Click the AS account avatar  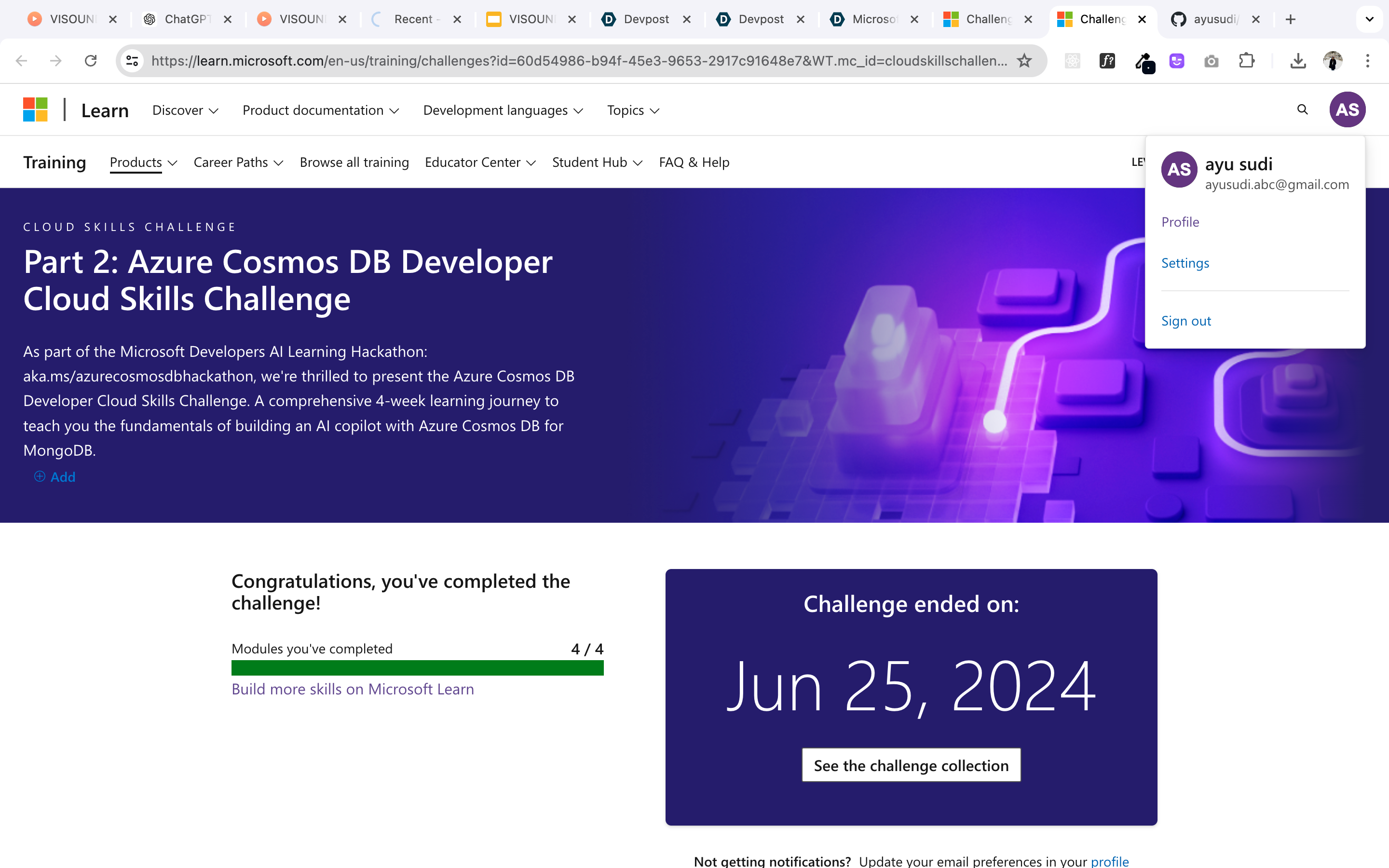coord(1347,109)
